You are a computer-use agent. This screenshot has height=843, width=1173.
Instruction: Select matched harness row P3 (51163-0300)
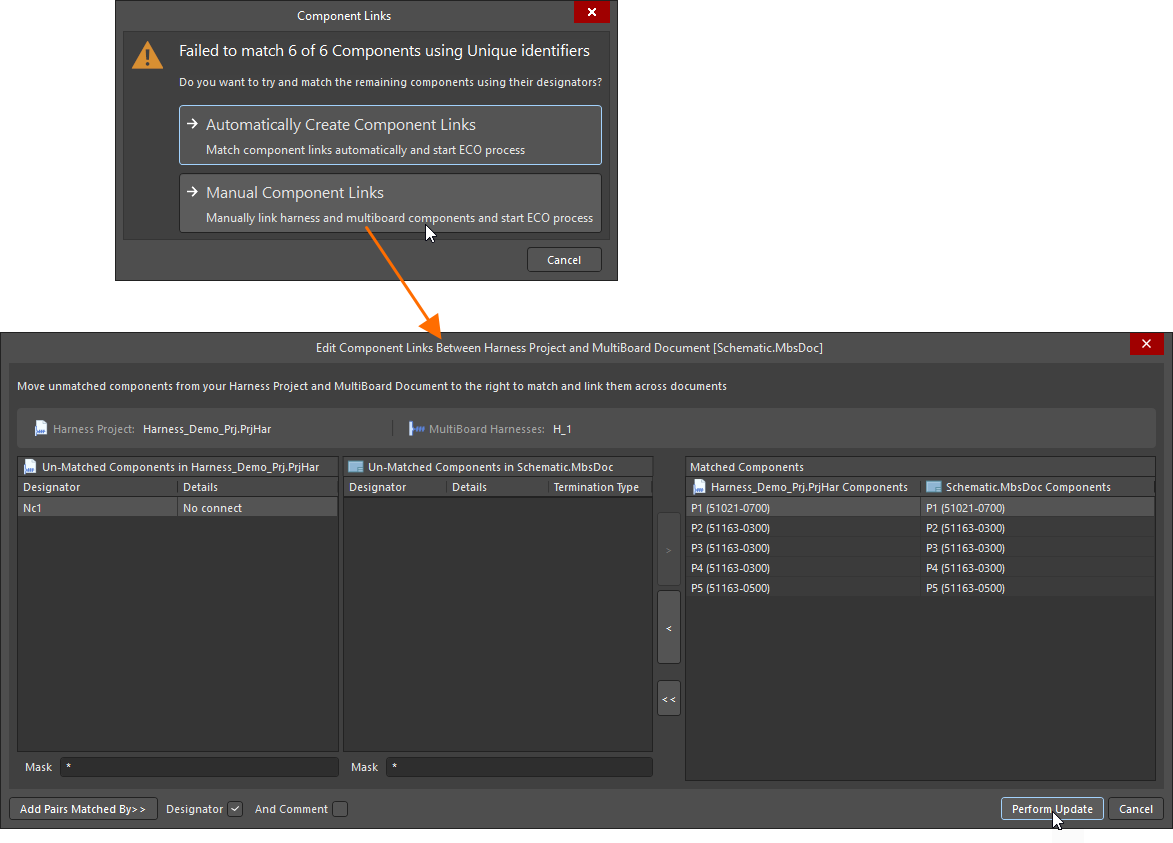tap(803, 548)
